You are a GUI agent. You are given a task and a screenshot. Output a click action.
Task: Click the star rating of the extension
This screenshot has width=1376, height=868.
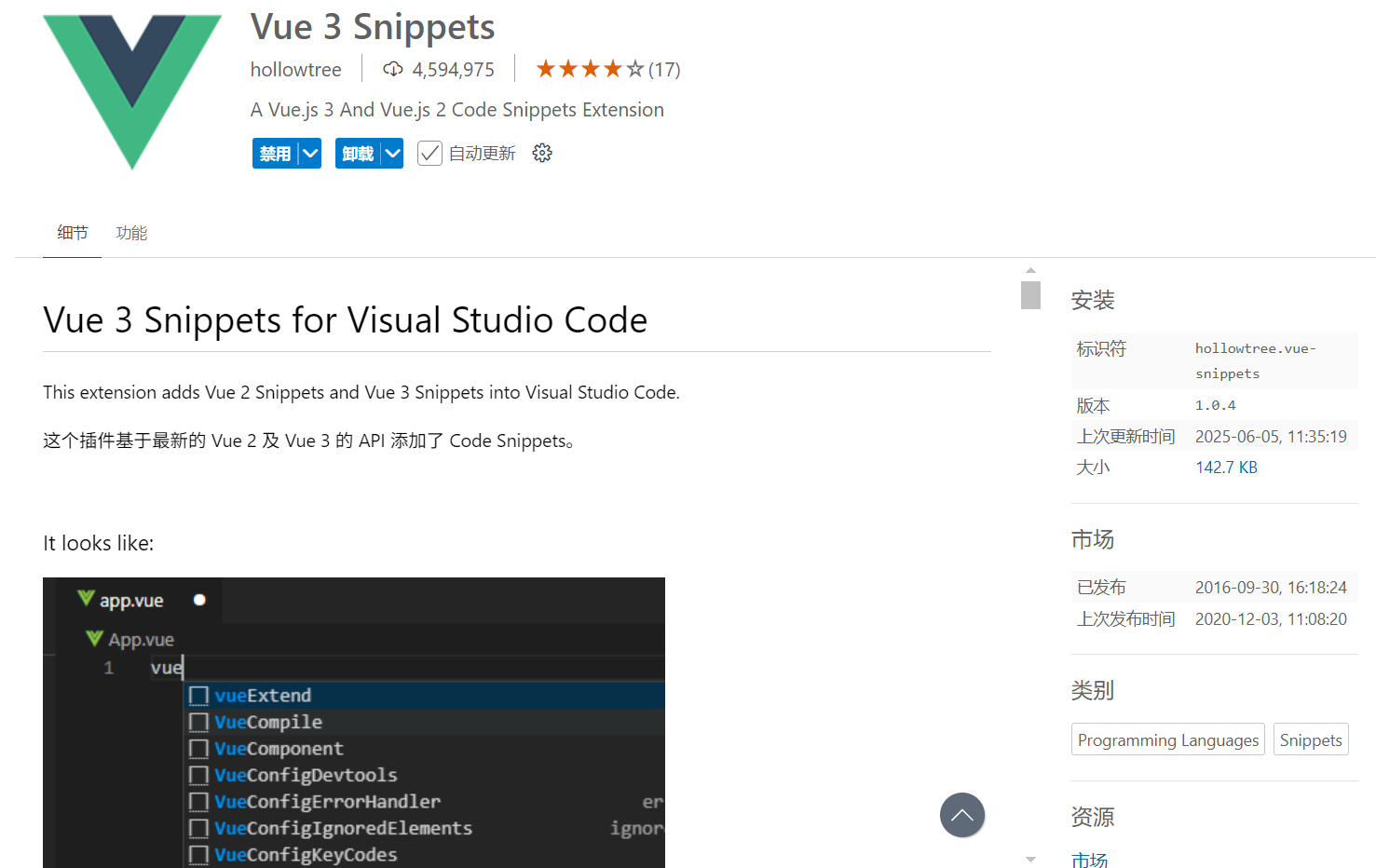[x=590, y=69]
